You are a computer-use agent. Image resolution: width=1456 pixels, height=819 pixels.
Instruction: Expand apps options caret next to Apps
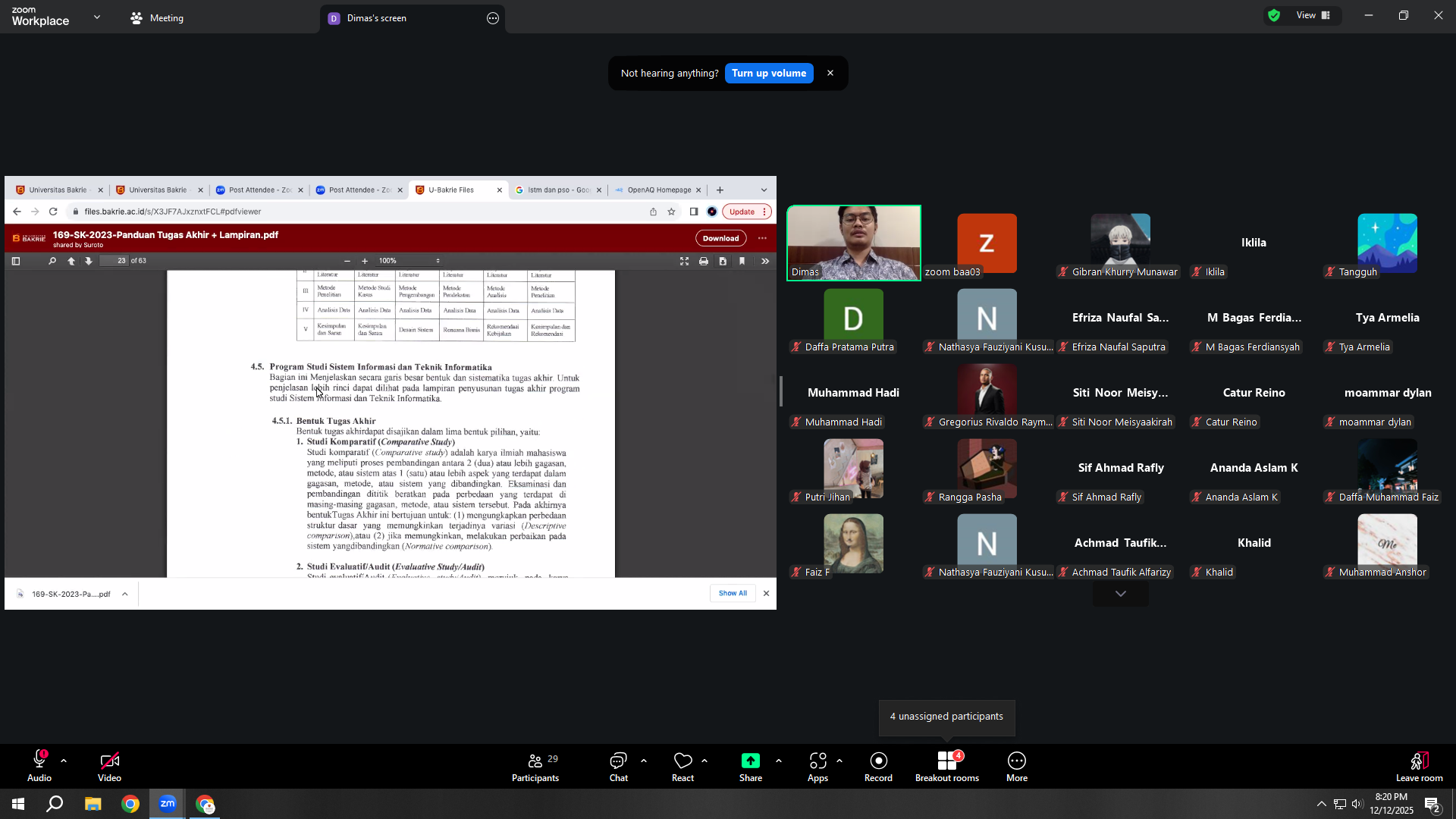pyautogui.click(x=839, y=761)
